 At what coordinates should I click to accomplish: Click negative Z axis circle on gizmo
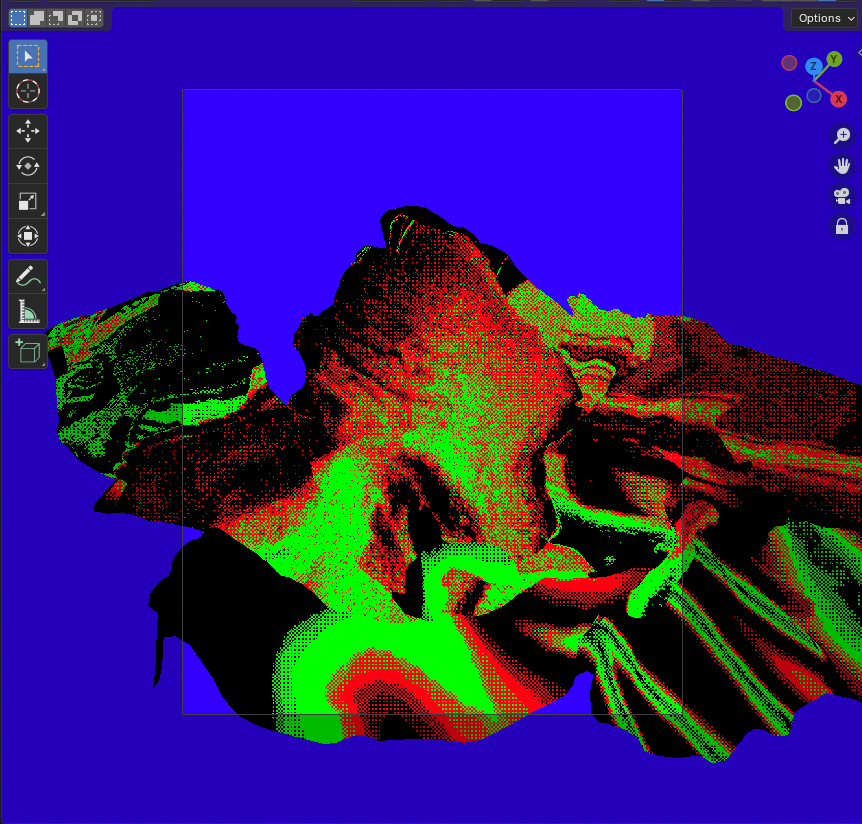[814, 96]
